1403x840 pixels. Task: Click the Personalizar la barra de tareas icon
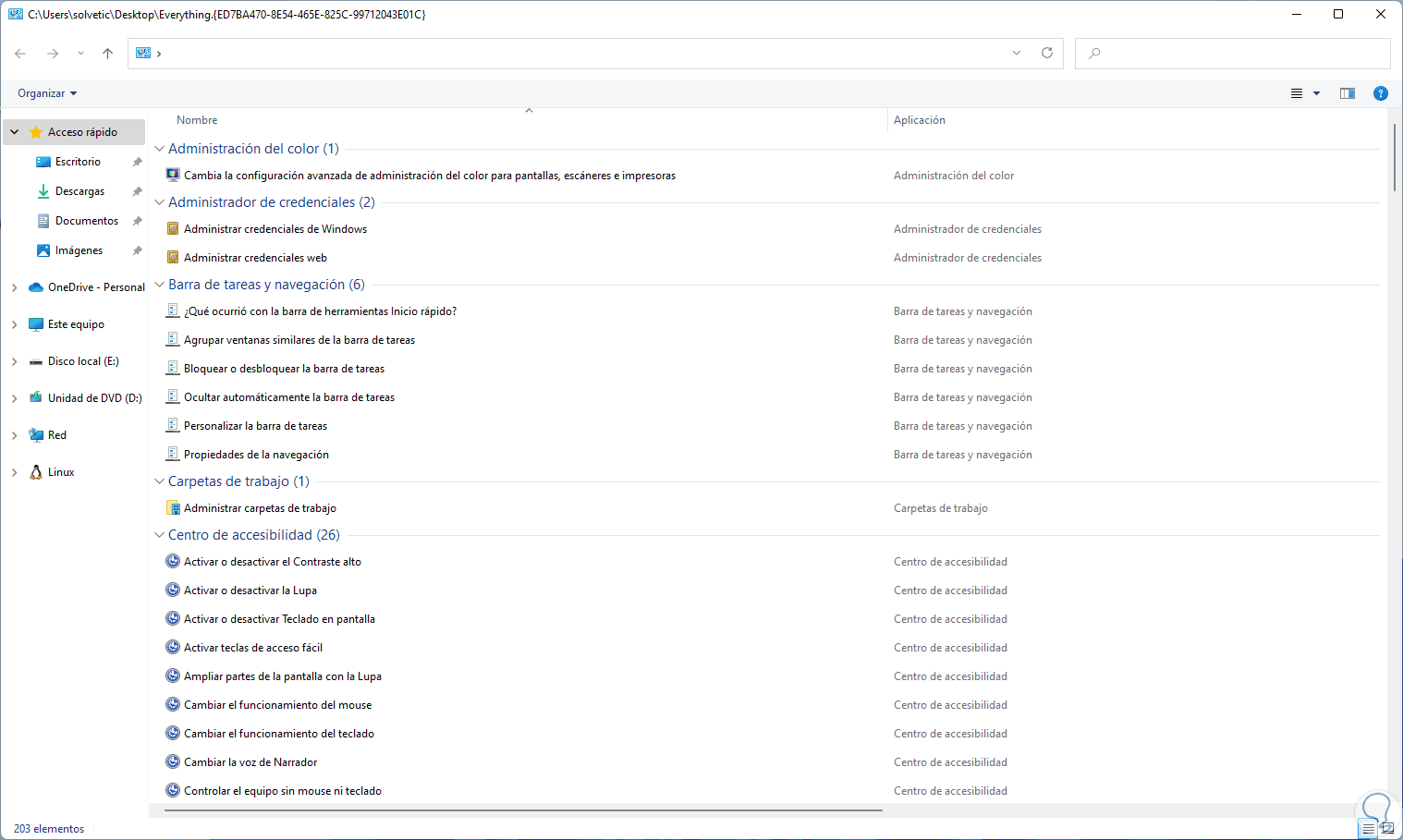tap(173, 425)
